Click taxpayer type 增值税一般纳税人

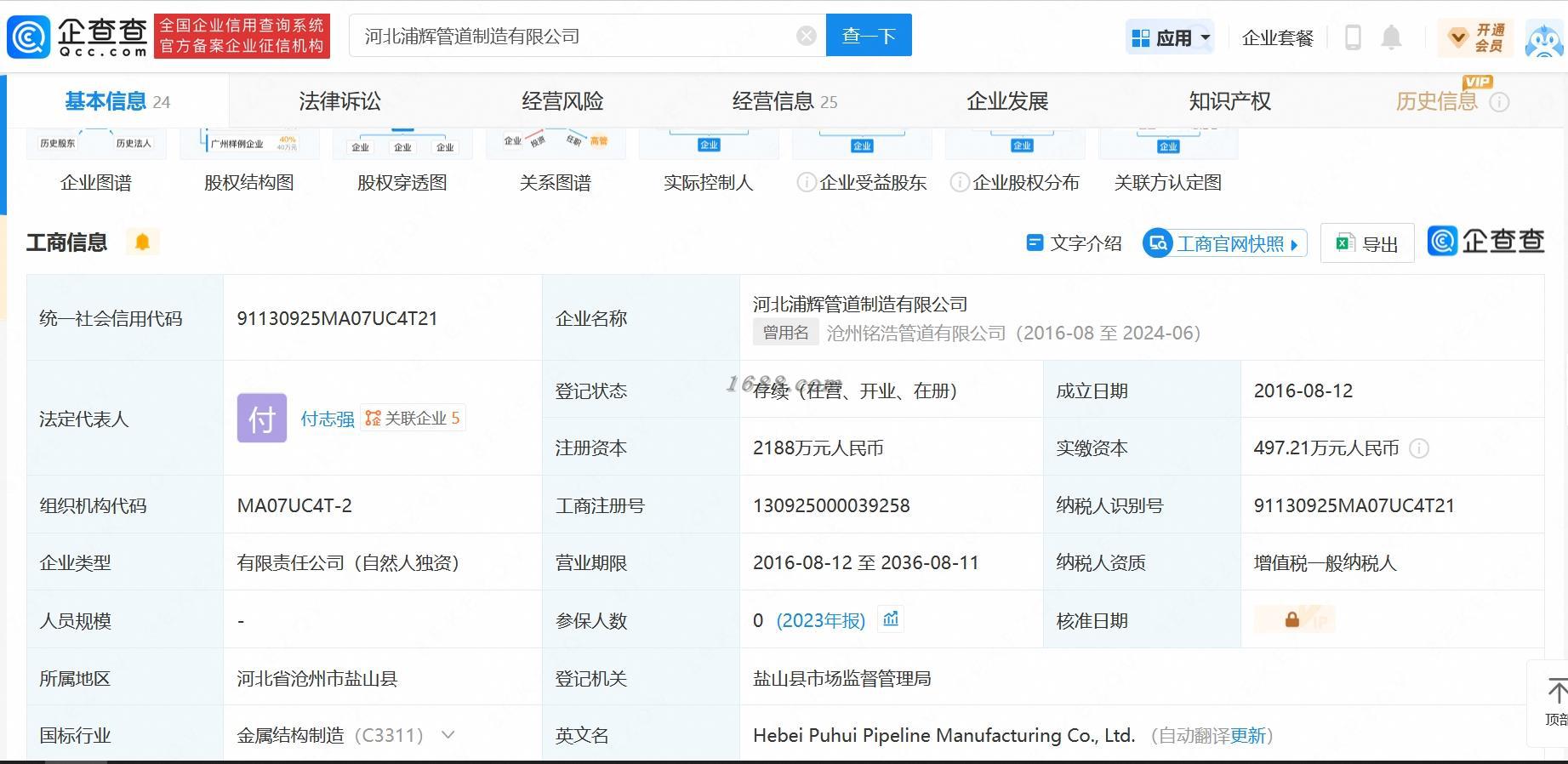tap(1325, 563)
